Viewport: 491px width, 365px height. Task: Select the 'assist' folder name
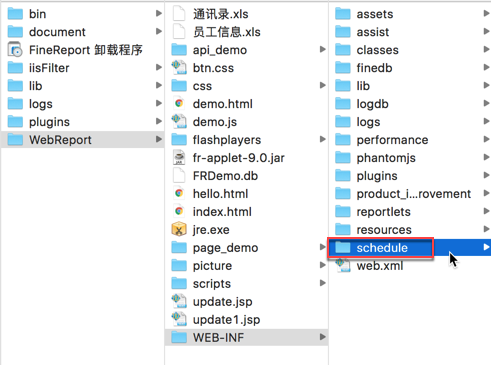click(x=373, y=32)
